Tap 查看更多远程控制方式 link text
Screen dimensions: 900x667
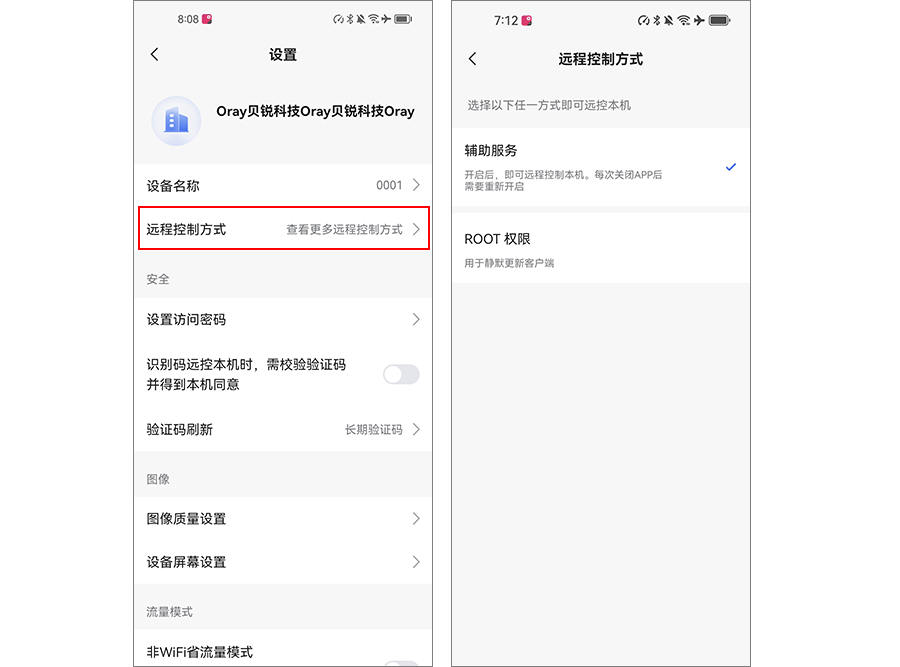coord(344,230)
